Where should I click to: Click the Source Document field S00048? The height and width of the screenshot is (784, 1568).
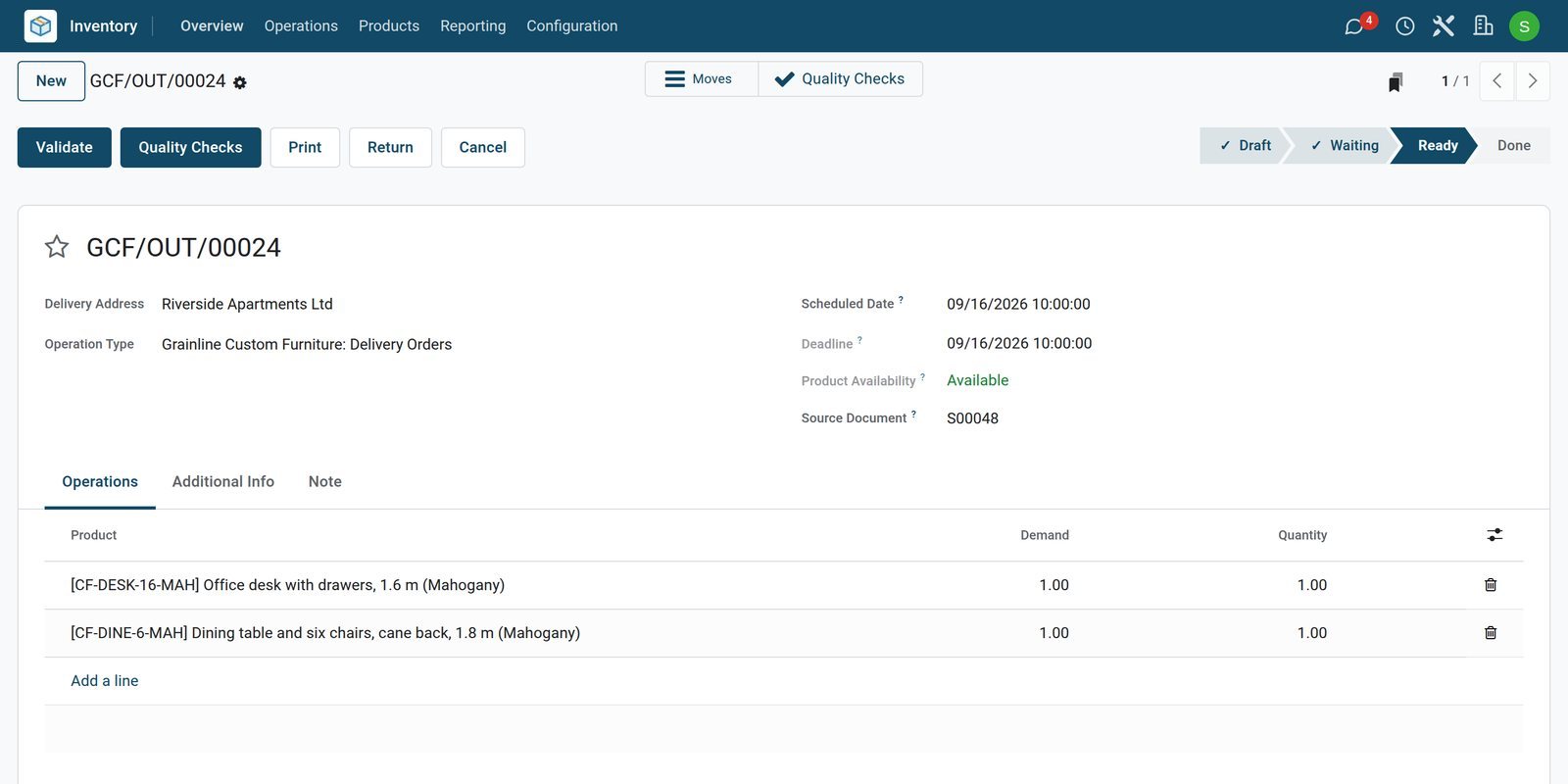coord(972,418)
